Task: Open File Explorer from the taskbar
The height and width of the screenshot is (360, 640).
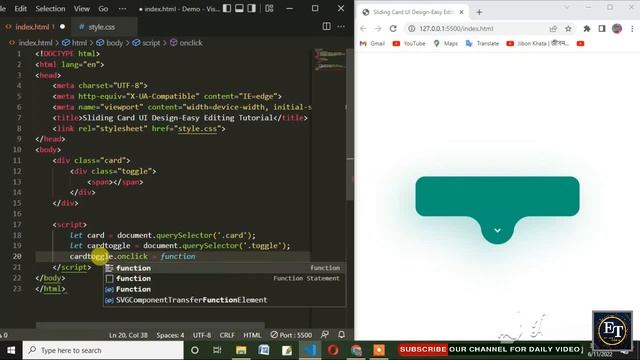Action: (241, 350)
